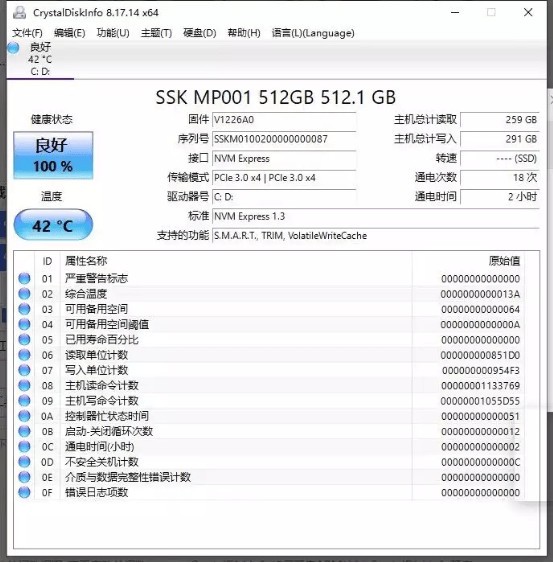This screenshot has width=553, height=563.
Task: Select the attribute name 错误日志项数
Action: (x=96, y=492)
